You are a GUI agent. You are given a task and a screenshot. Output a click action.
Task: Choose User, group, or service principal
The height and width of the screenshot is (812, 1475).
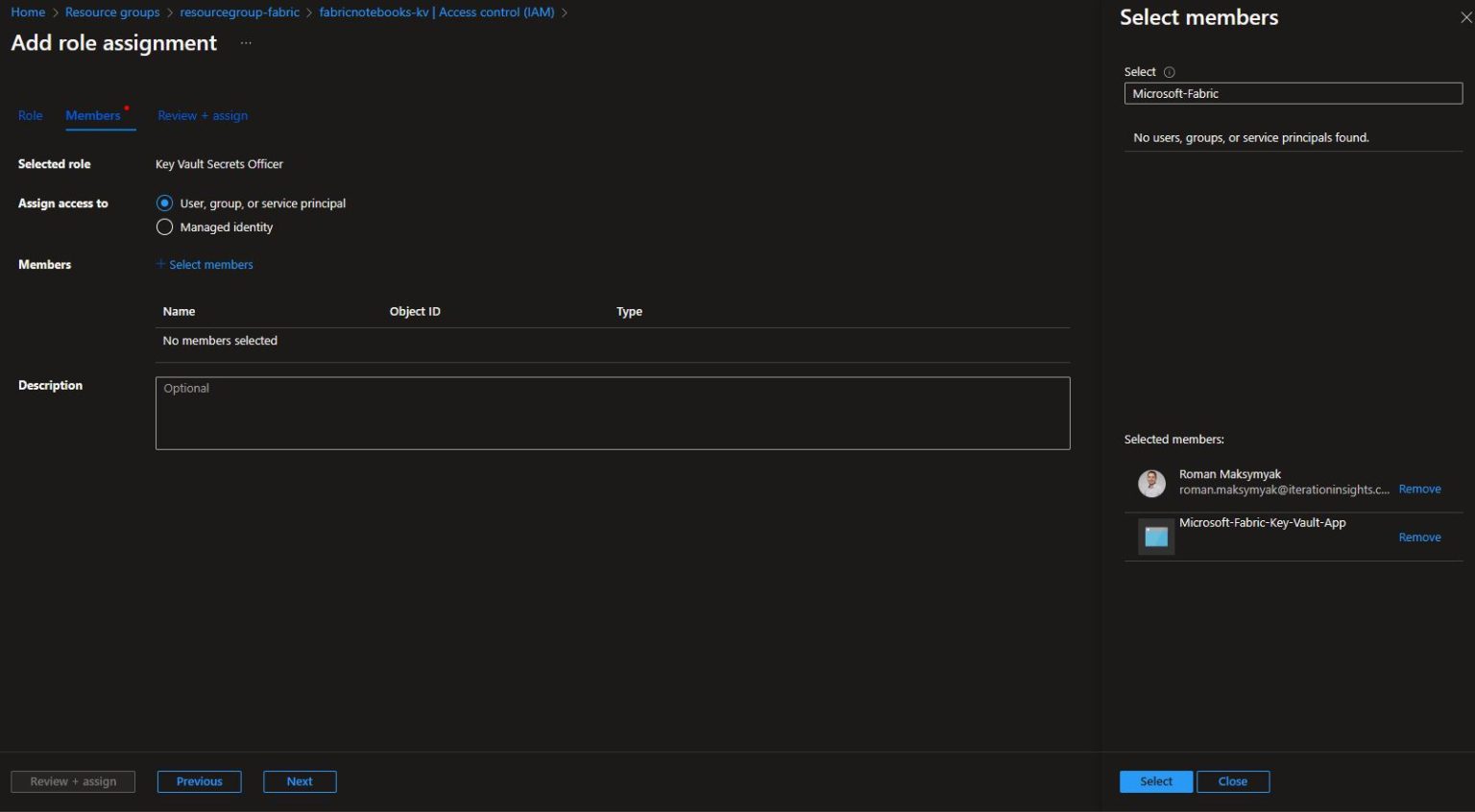click(x=164, y=203)
